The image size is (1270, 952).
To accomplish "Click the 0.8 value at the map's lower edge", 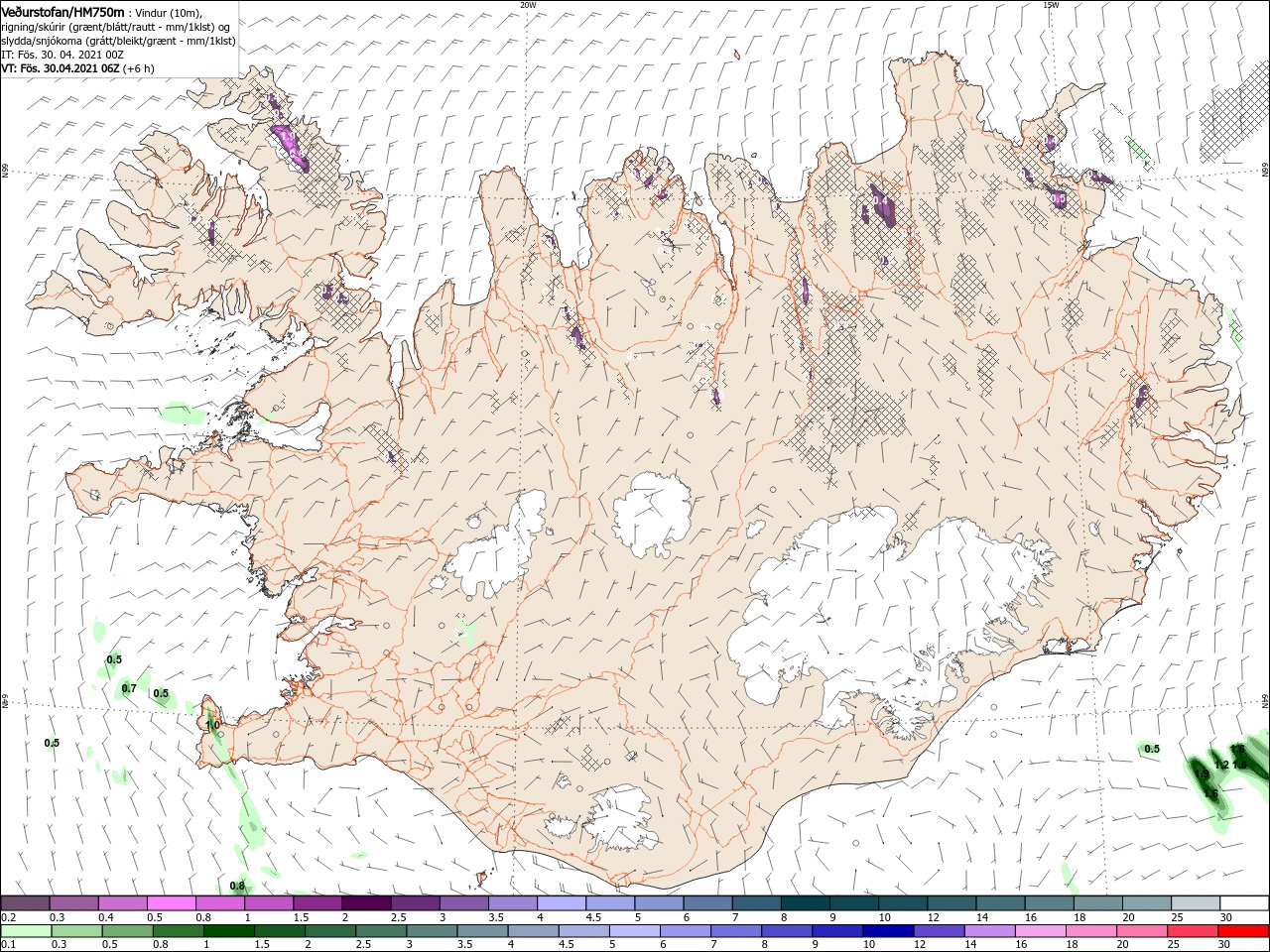I will click(237, 886).
